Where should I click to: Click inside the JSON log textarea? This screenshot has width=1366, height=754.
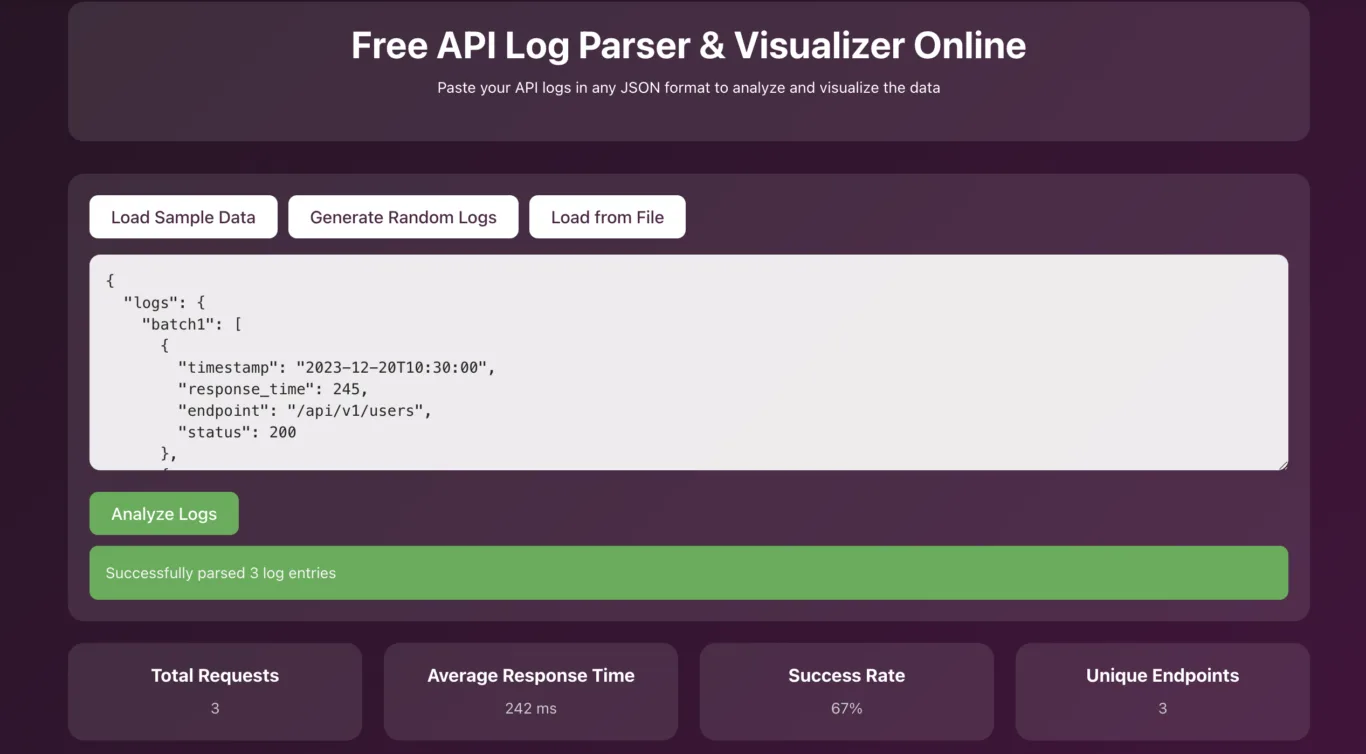click(688, 362)
